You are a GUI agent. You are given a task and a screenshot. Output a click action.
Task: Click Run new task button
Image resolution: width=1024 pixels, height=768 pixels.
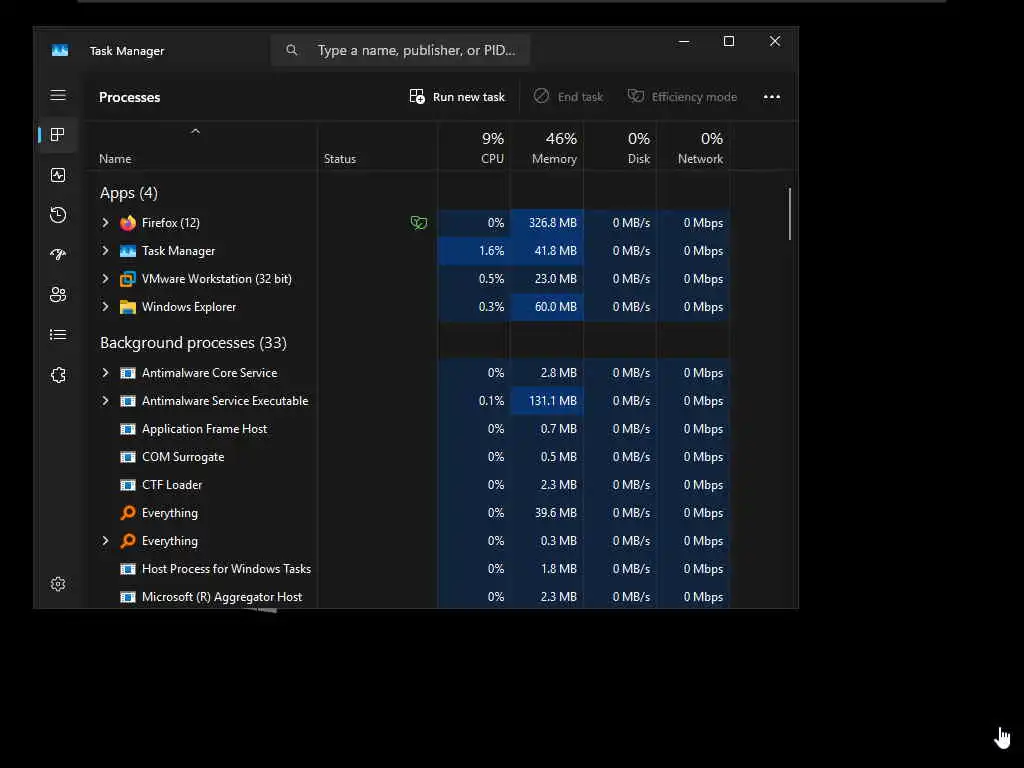point(457,97)
